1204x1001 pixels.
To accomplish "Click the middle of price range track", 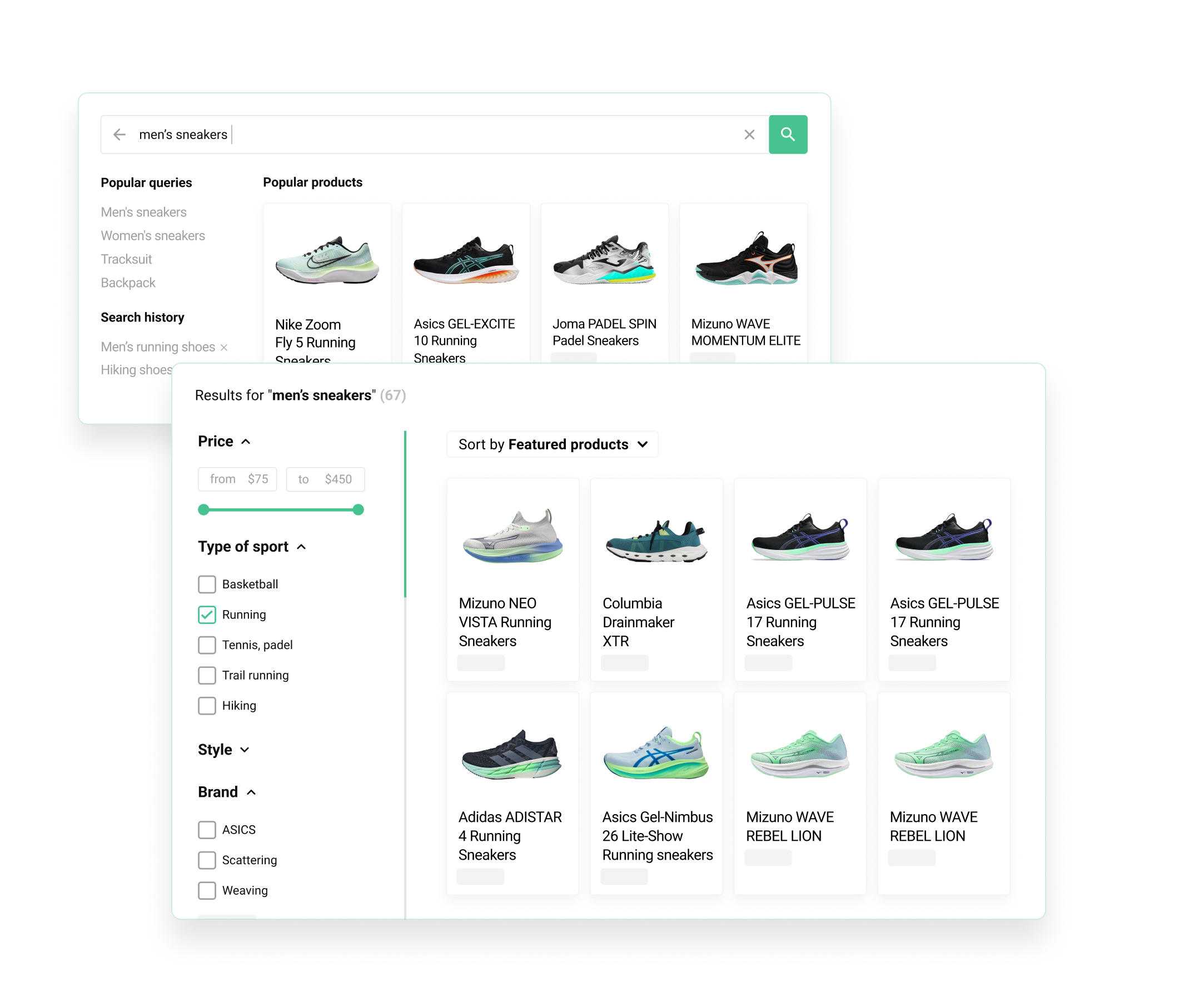I will (x=281, y=510).
